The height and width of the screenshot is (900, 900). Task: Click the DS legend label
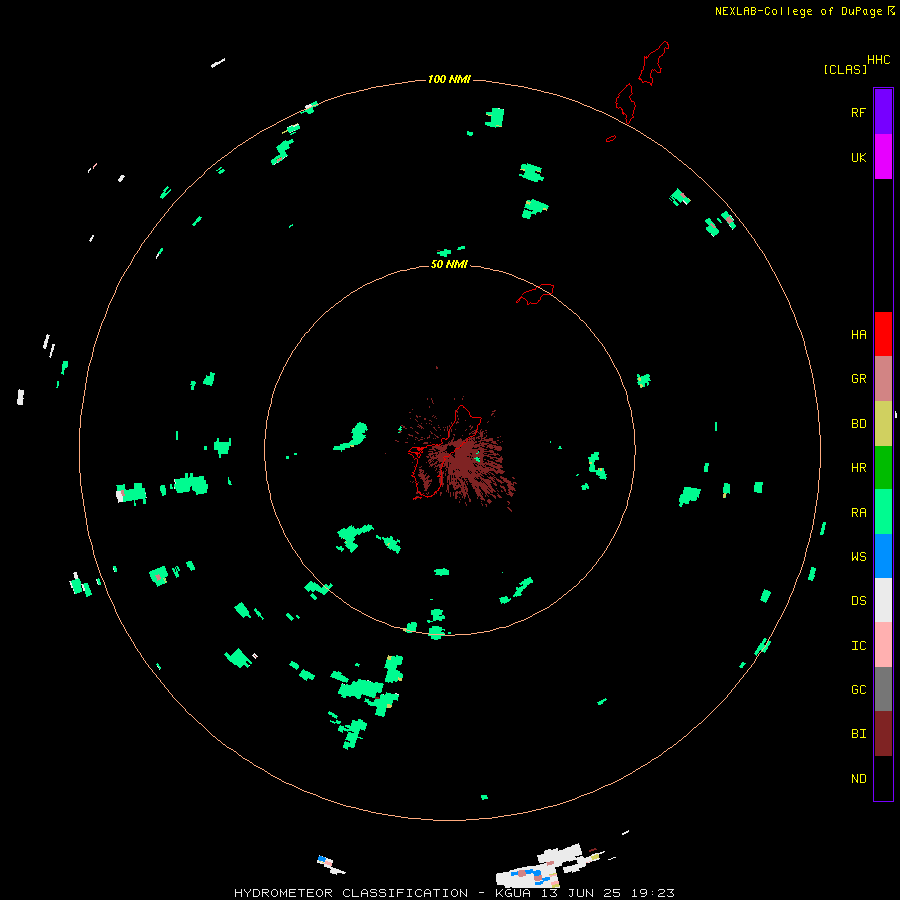(x=858, y=600)
